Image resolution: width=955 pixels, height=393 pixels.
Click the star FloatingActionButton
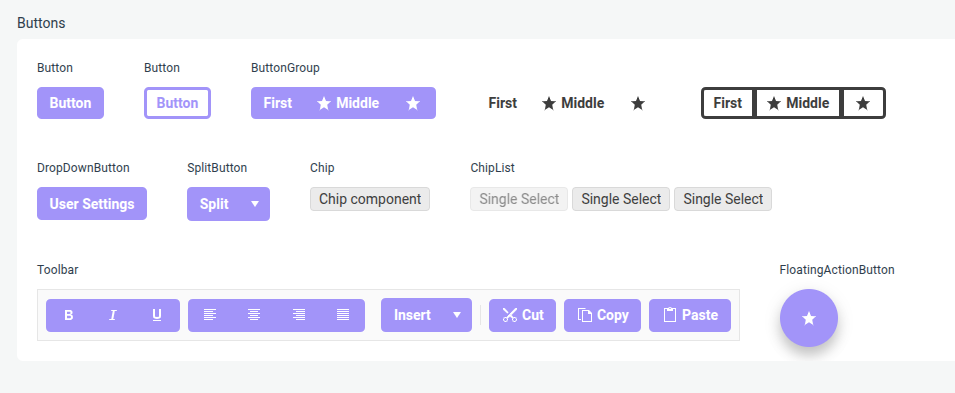click(x=809, y=318)
